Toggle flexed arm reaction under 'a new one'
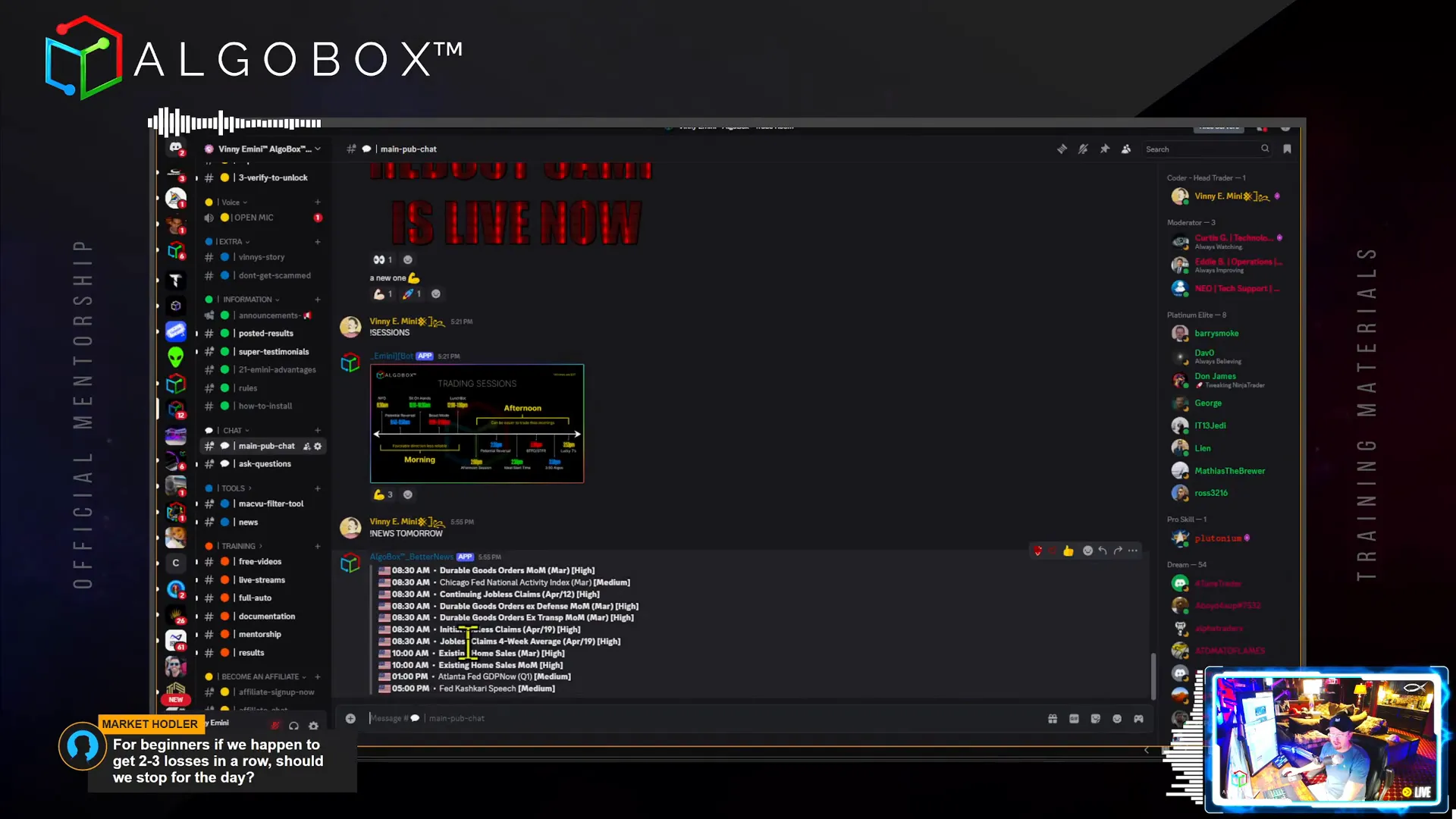The width and height of the screenshot is (1456, 819). [x=383, y=293]
